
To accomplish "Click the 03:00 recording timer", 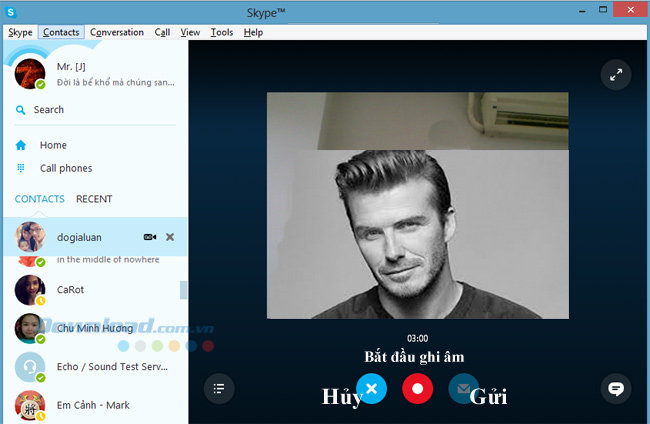I will pos(417,338).
